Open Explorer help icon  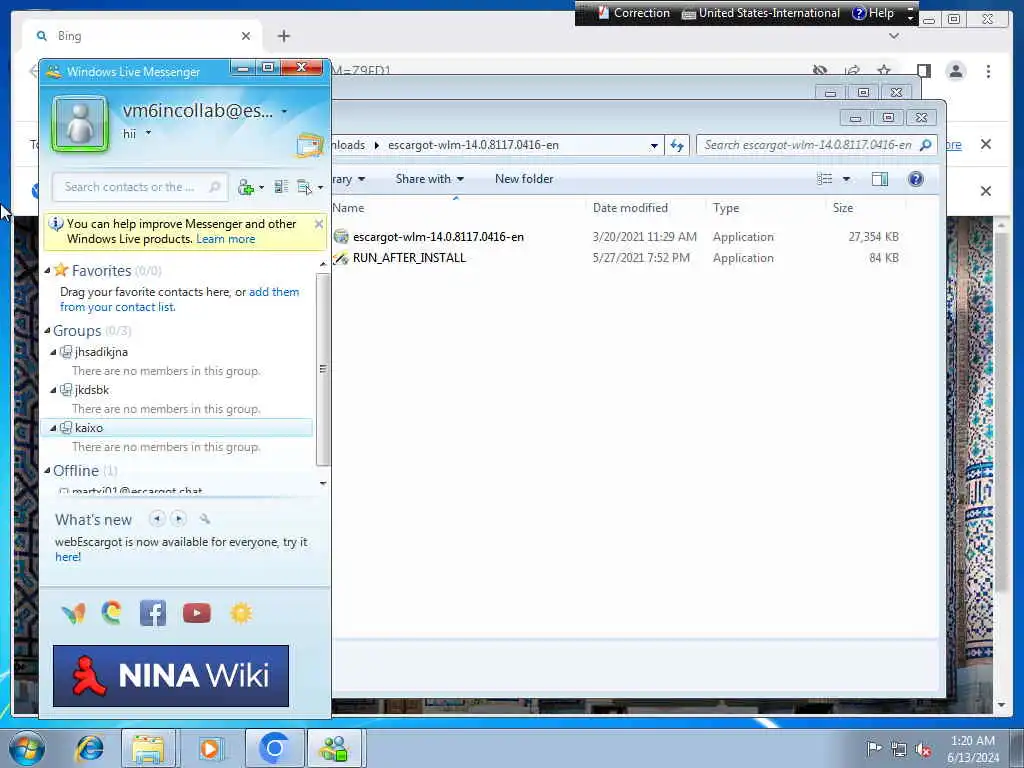click(x=916, y=179)
